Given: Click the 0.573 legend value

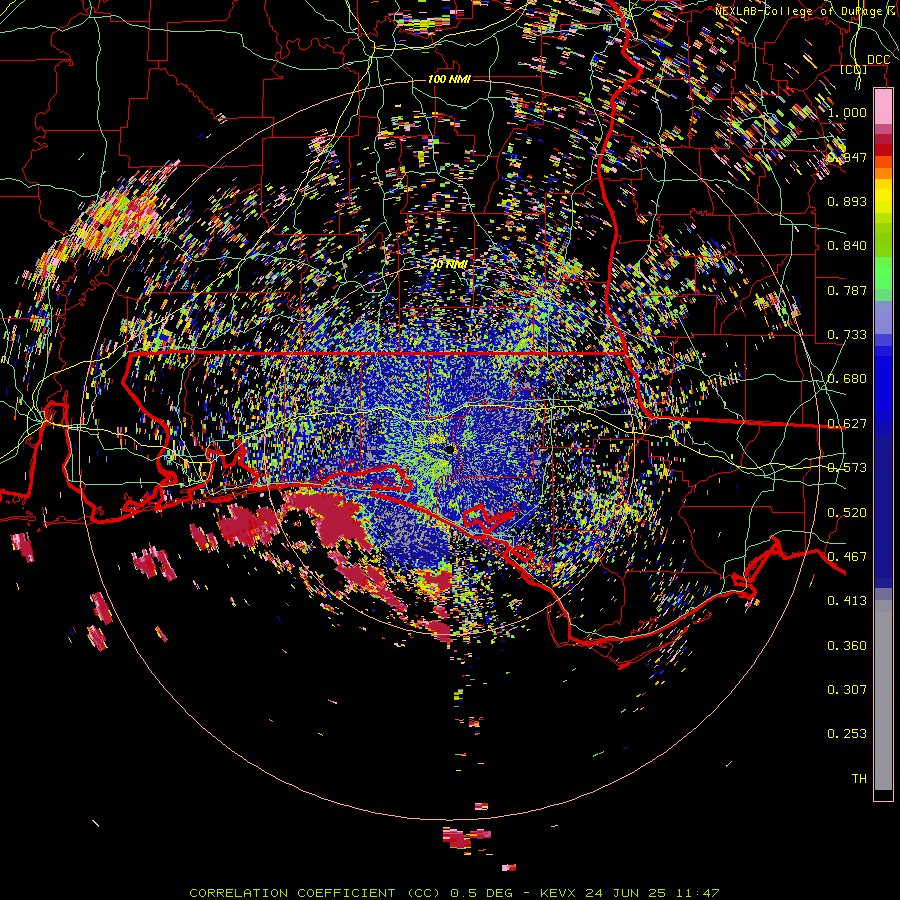Looking at the screenshot, I should (x=847, y=468).
